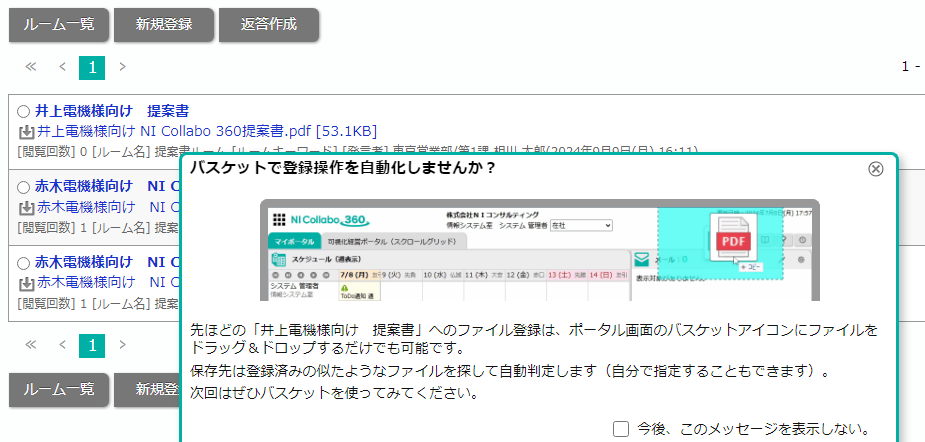Click popup heading バスケットで登録操作を自動化しませんか？

343,169
